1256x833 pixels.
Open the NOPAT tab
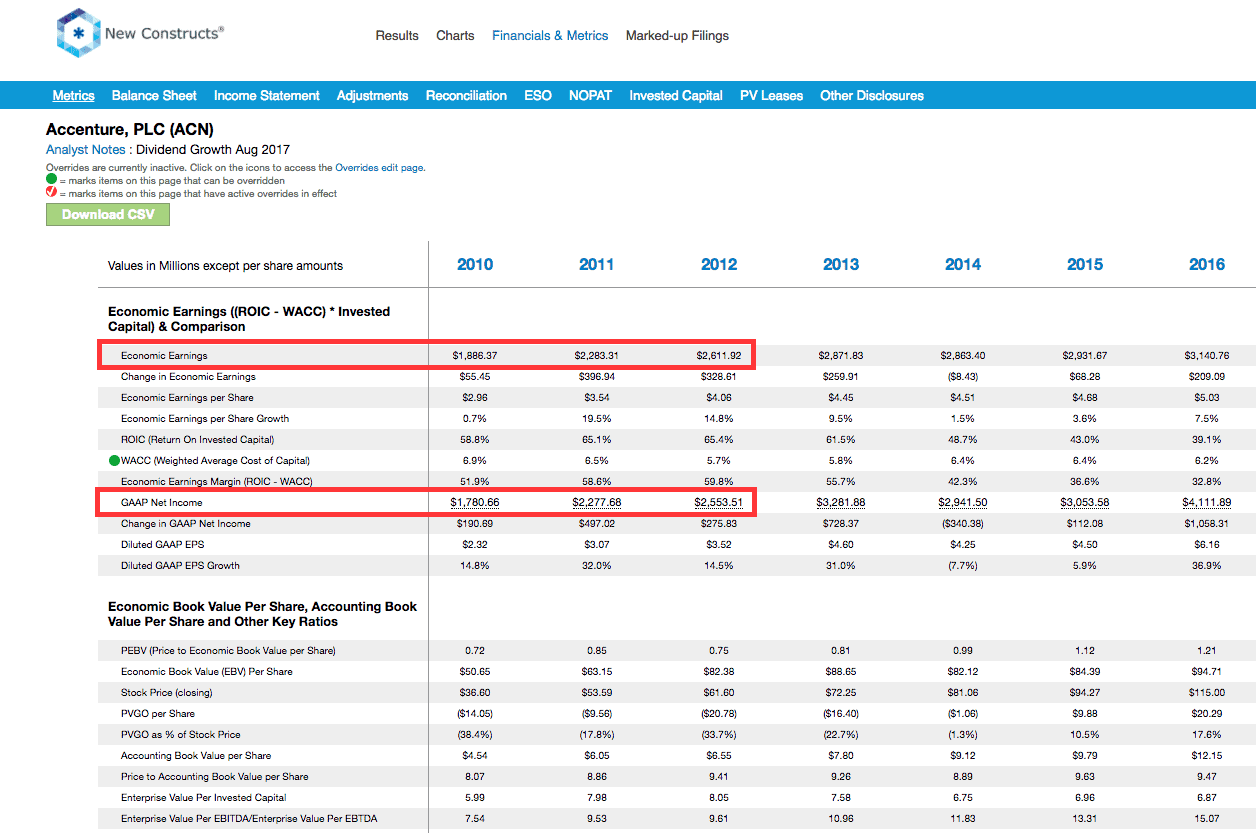click(590, 96)
